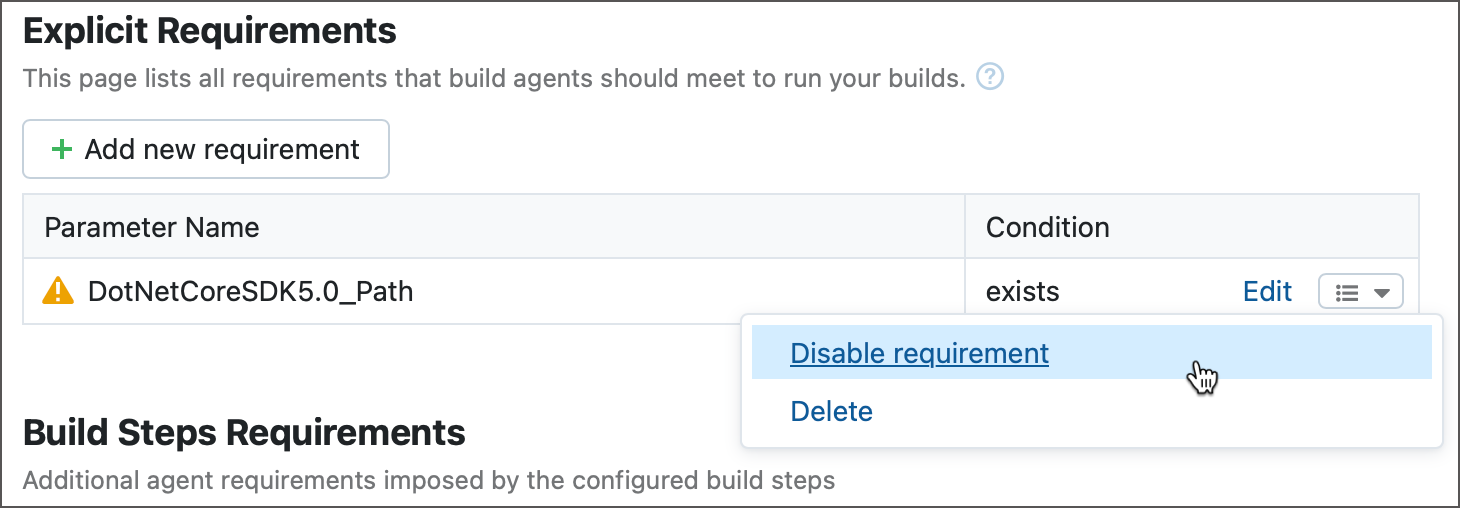The width and height of the screenshot is (1460, 508).
Task: Expand the dropdown arrow beside Edit
Action: (1382, 292)
